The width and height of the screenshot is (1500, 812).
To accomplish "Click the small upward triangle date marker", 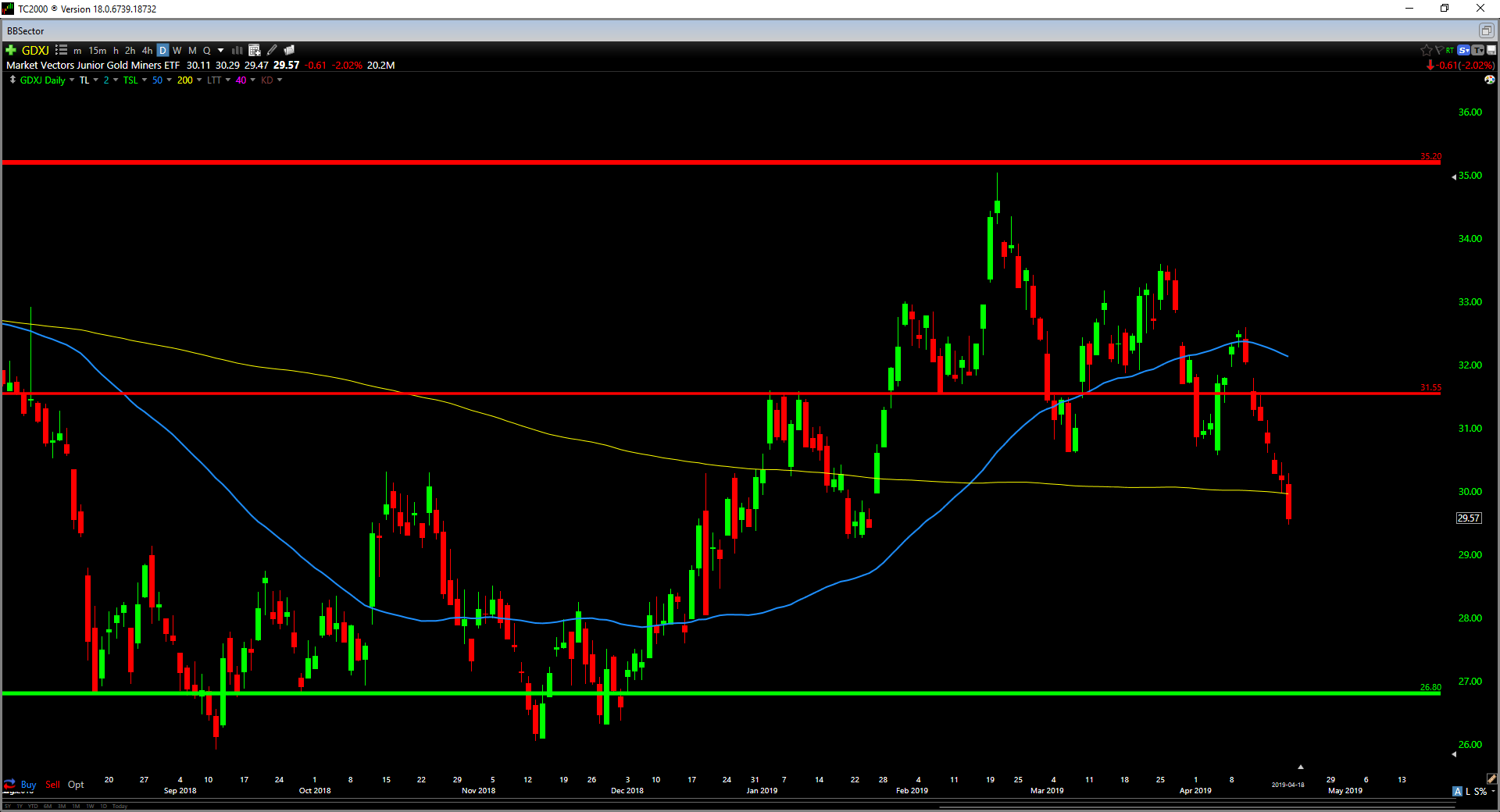I will pyautogui.click(x=1300, y=767).
